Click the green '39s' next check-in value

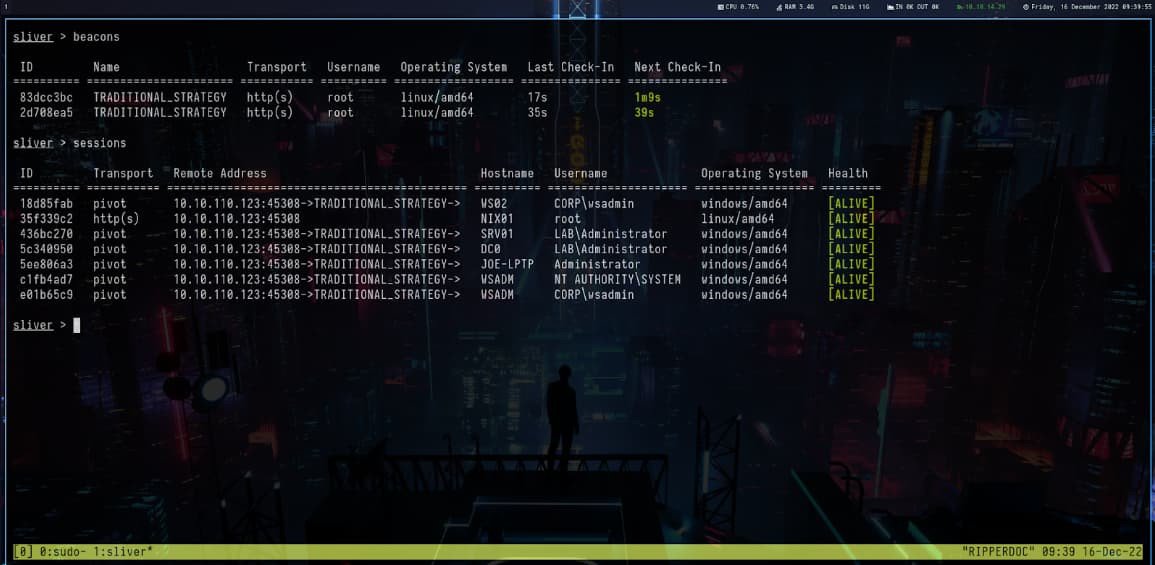(644, 113)
